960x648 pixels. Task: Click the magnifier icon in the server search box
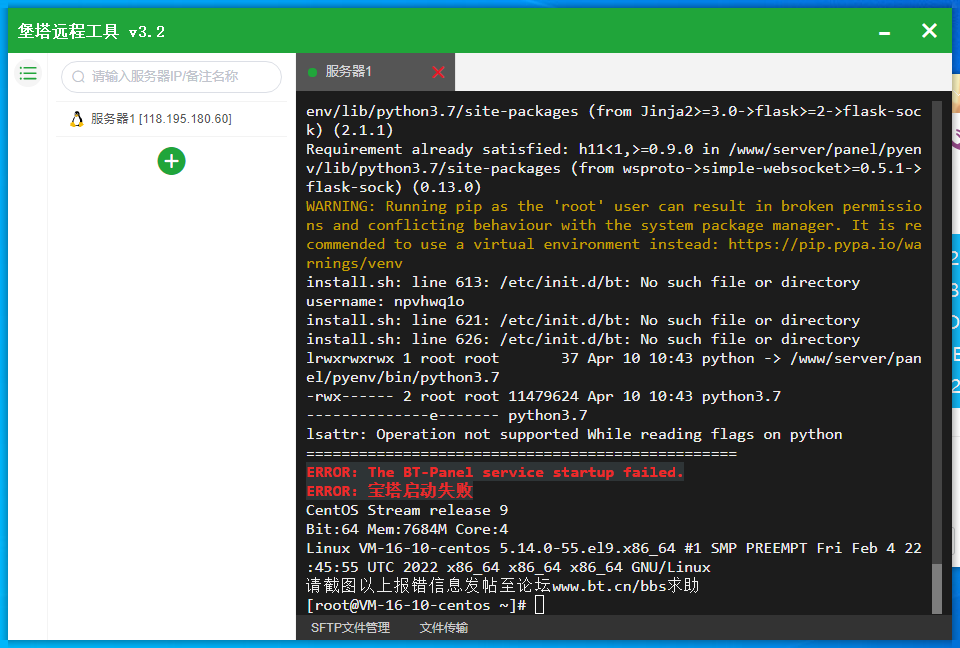coord(78,77)
